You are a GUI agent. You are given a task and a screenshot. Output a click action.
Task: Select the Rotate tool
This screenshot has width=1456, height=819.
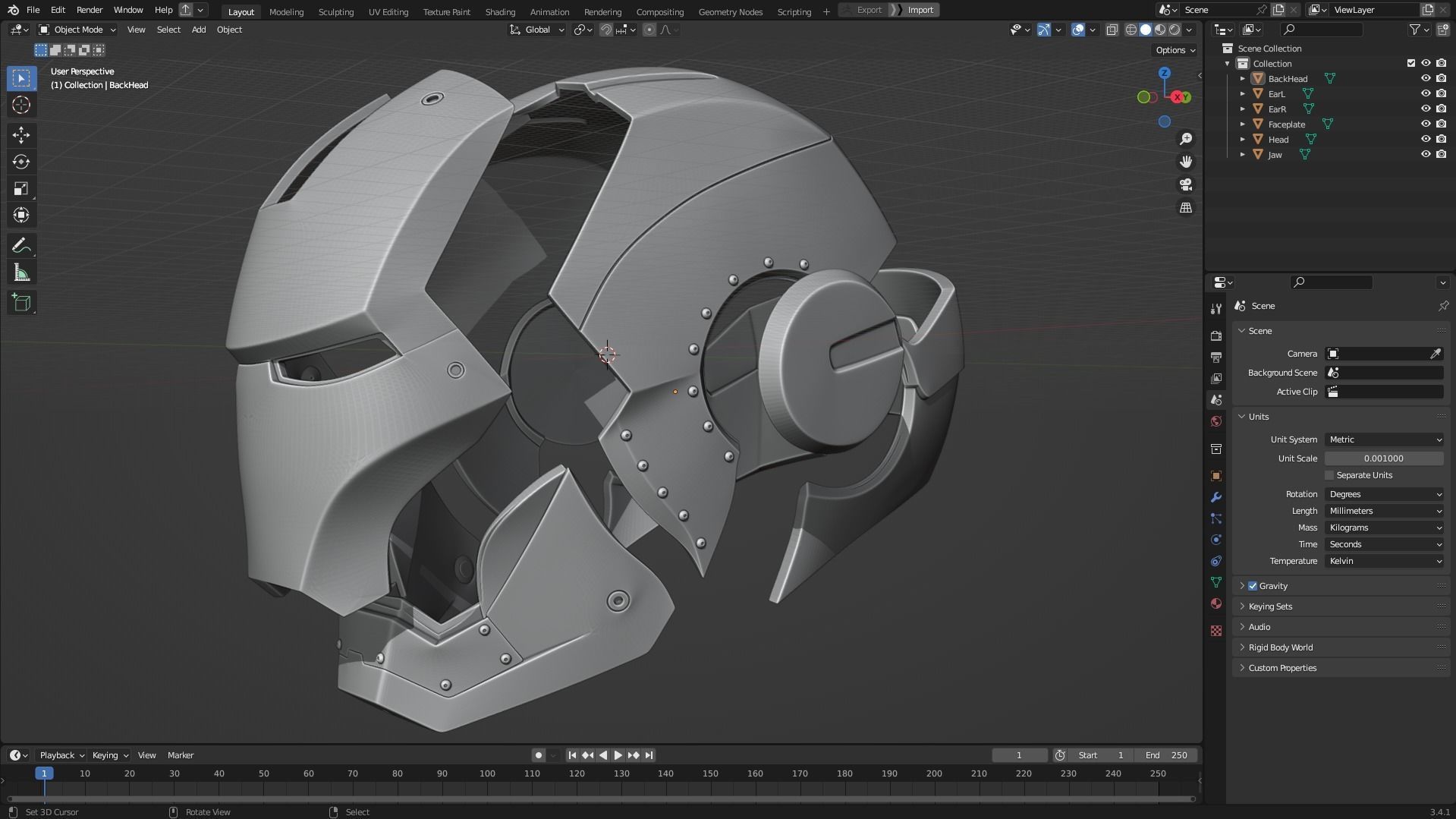(21, 162)
